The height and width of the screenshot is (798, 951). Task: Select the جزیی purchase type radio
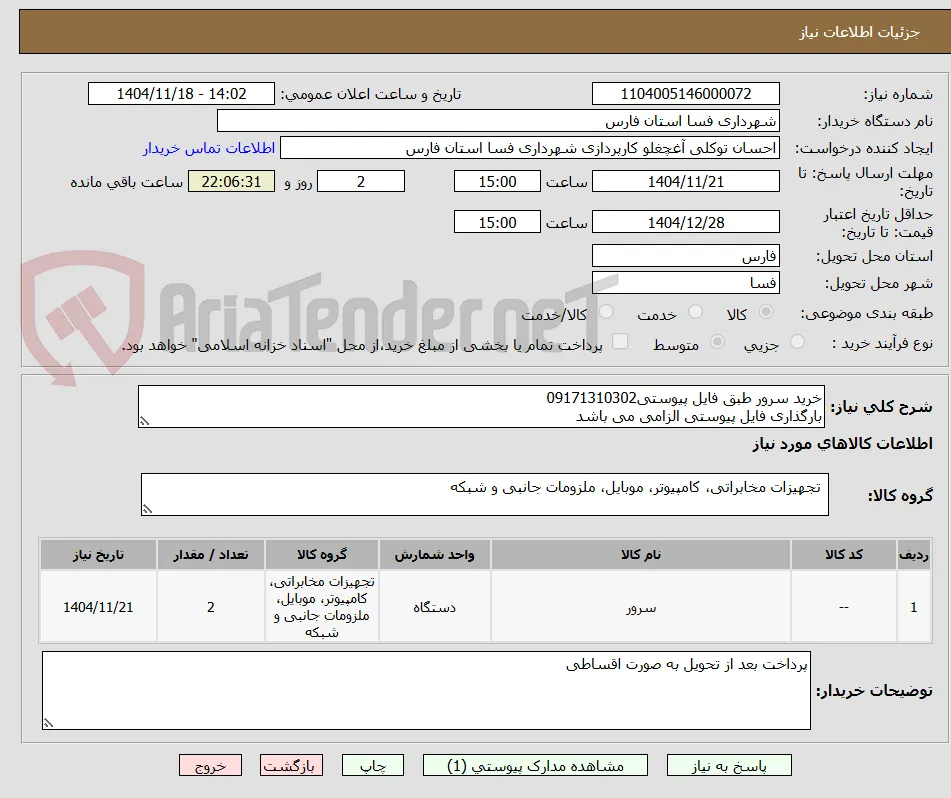(x=797, y=342)
